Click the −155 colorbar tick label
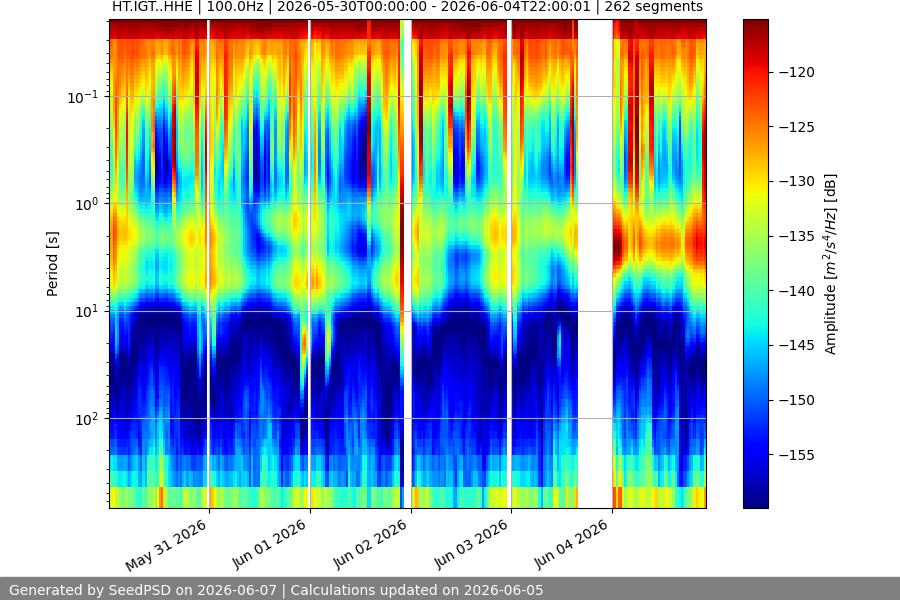900x600 pixels. (x=796, y=455)
